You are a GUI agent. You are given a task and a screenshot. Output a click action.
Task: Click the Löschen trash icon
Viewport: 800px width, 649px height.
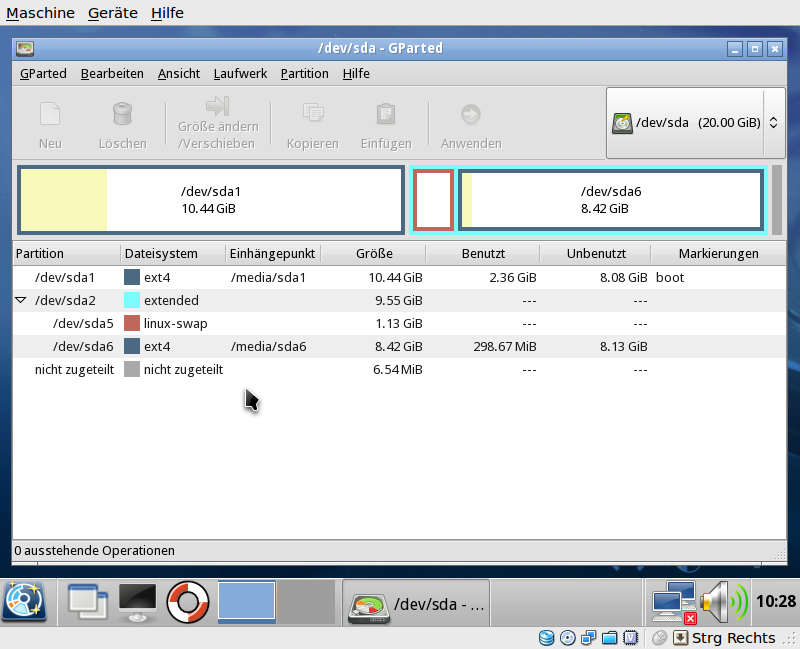pos(122,114)
